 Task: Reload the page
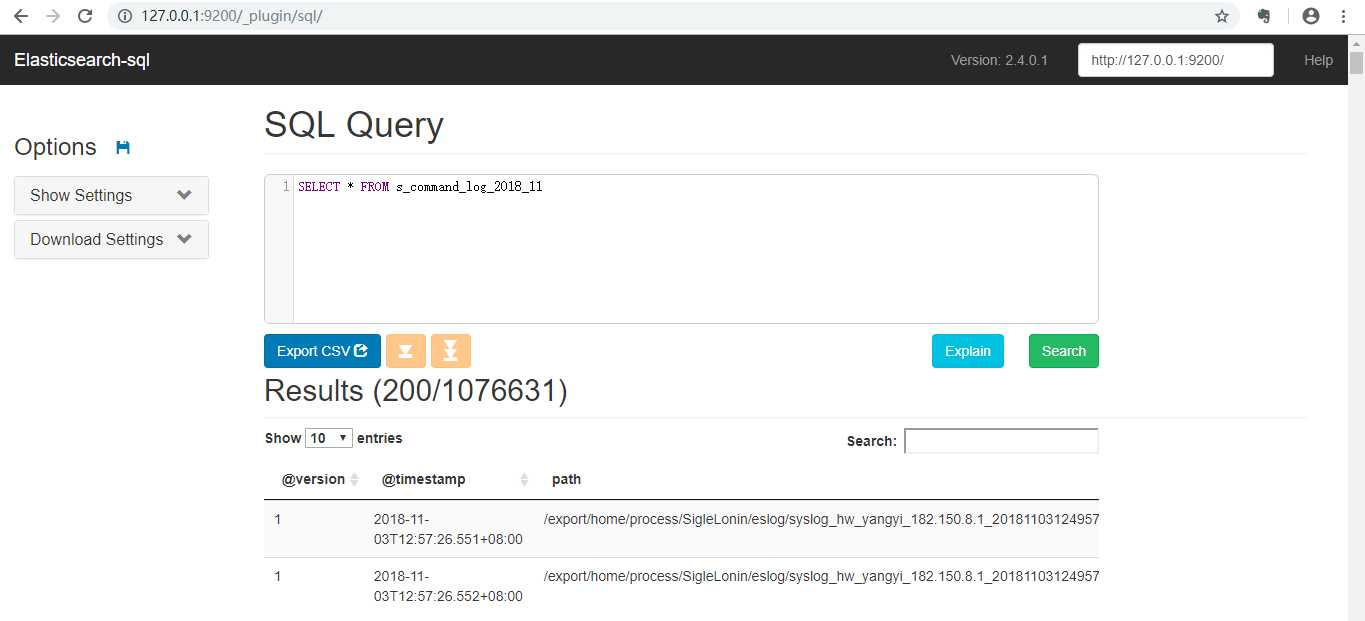(x=86, y=16)
